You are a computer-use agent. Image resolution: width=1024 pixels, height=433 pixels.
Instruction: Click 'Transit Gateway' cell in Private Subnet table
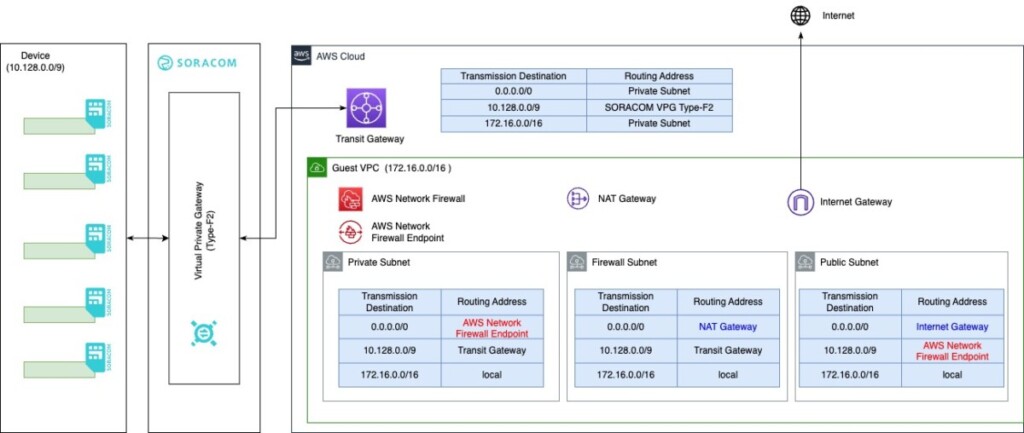(491, 351)
